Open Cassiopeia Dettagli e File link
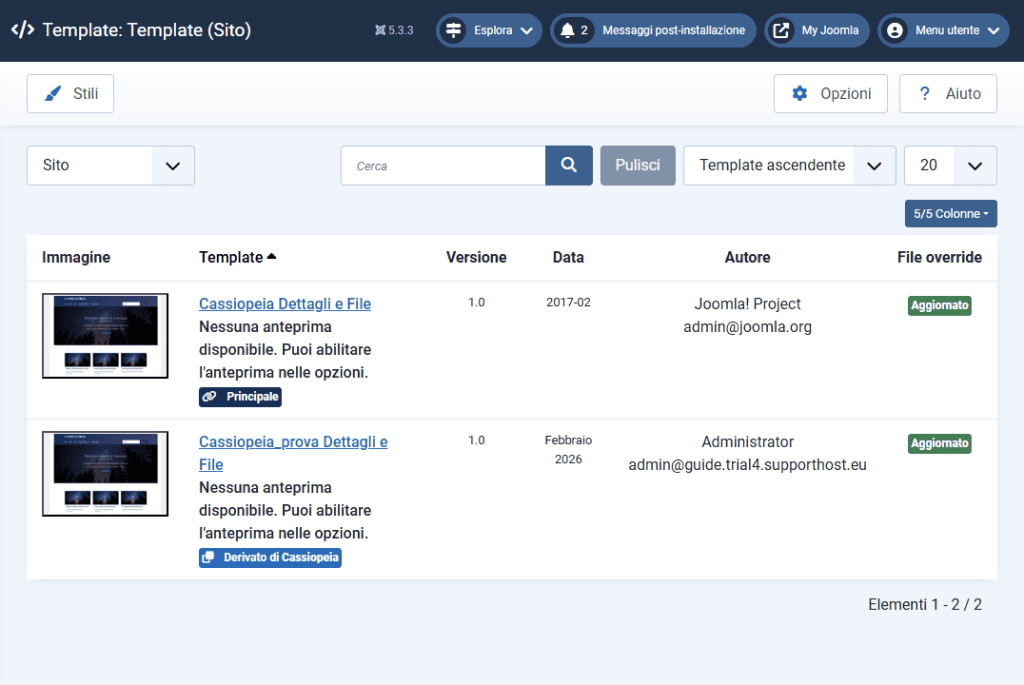Screen dimensions: 1024x685 click(285, 304)
